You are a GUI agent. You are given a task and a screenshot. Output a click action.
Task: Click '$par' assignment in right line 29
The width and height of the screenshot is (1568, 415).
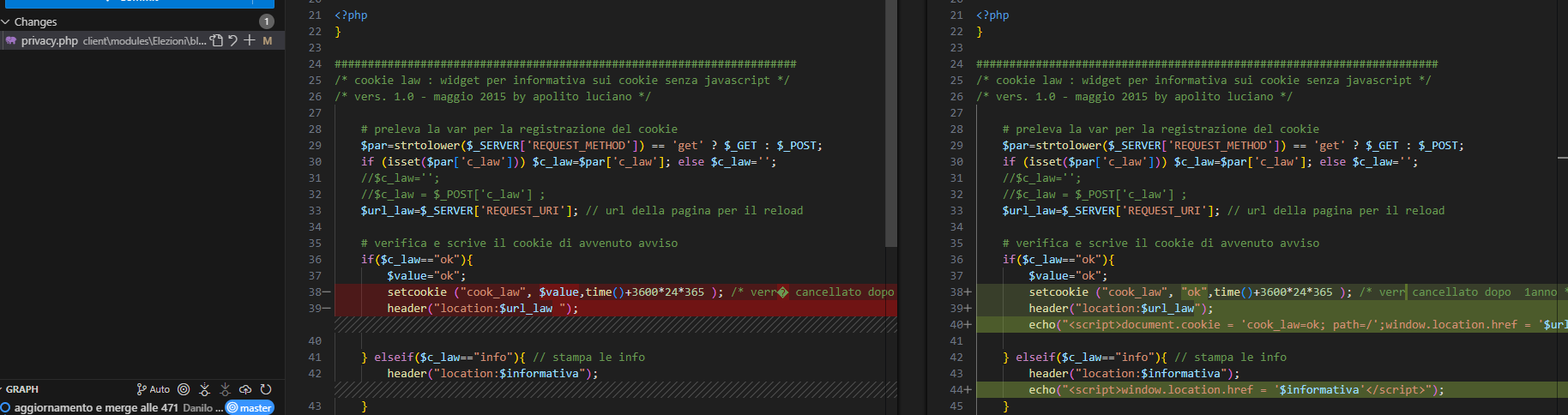[x=1016, y=145]
